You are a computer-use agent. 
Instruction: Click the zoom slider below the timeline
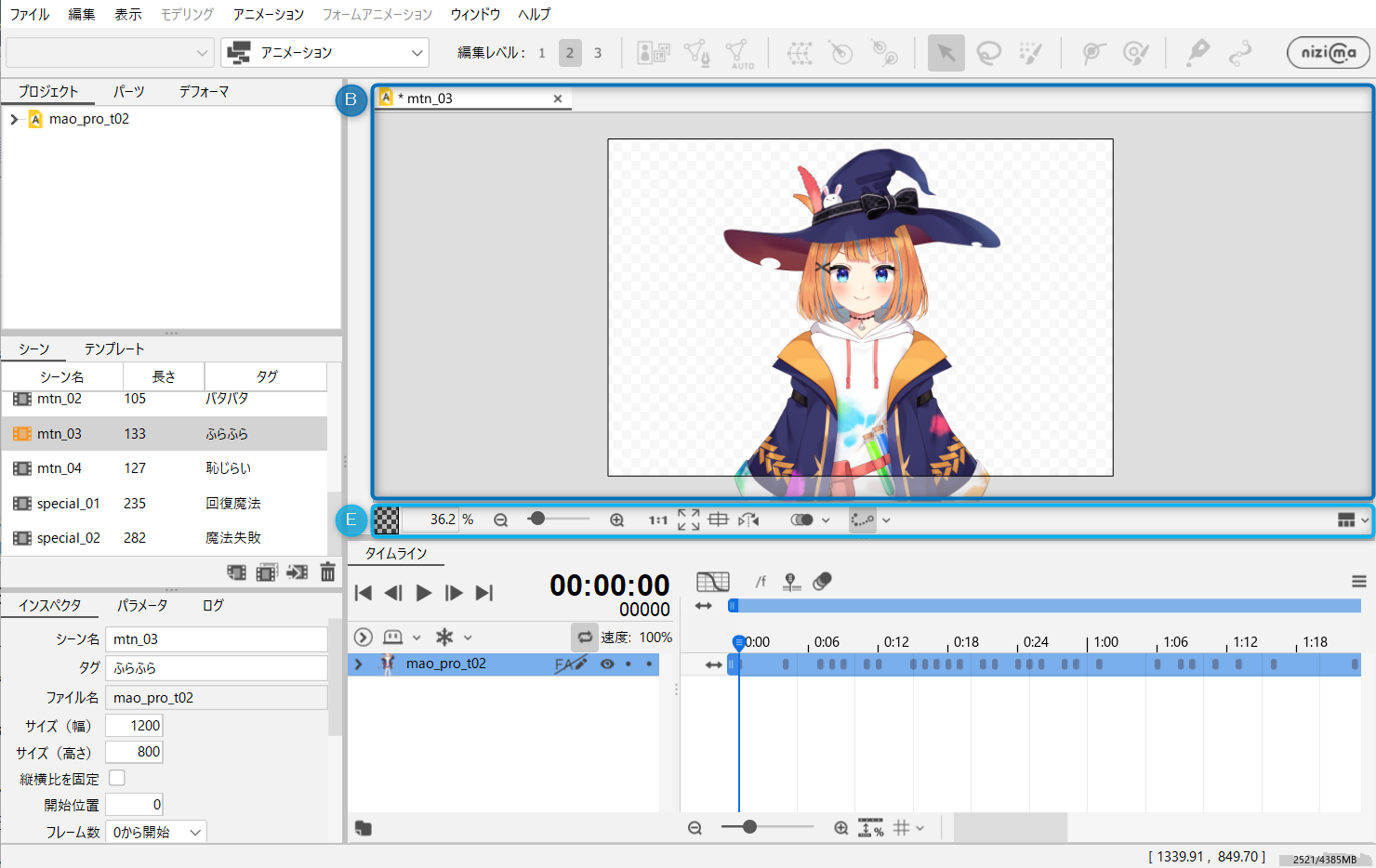point(767,827)
